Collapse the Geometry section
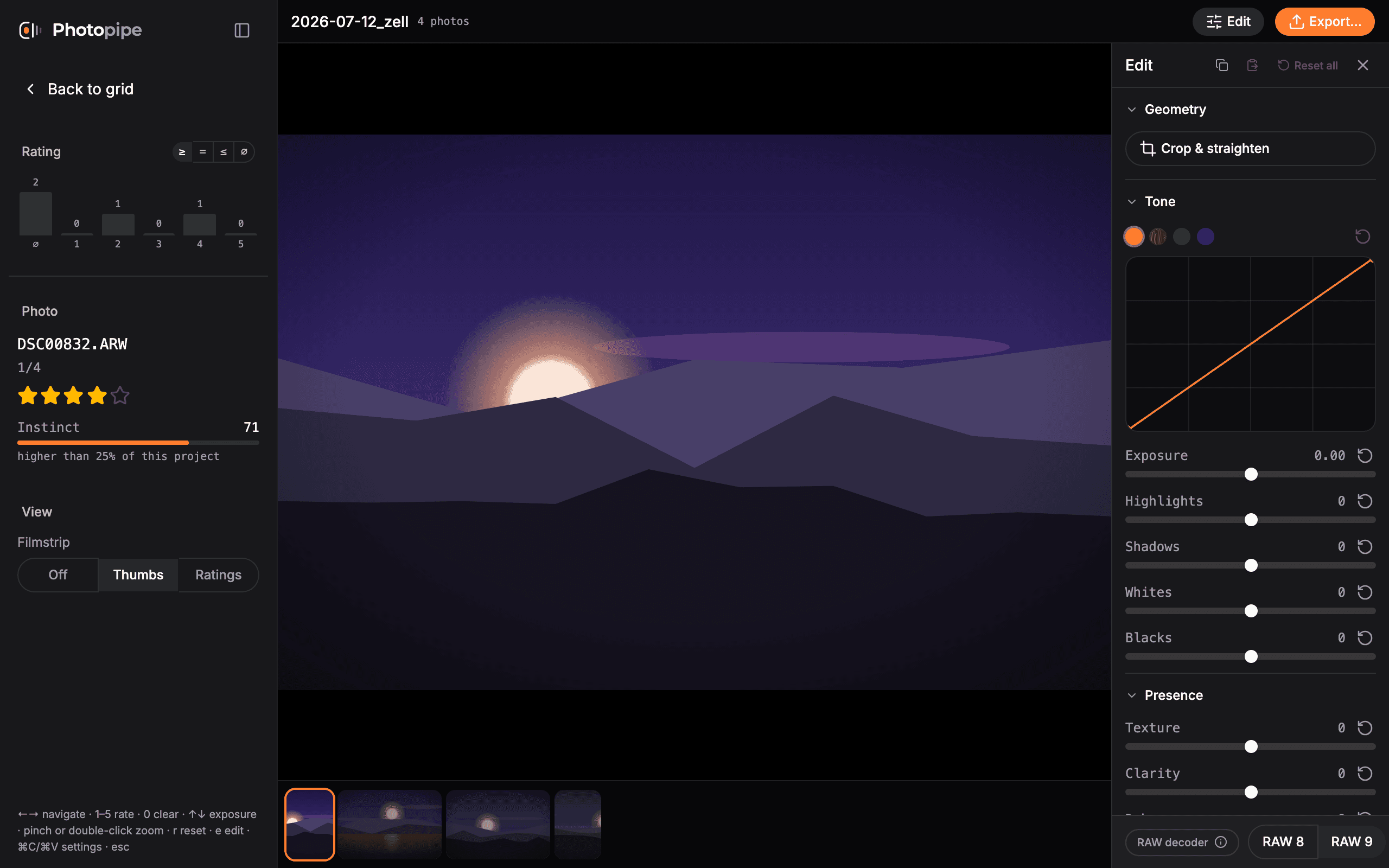The height and width of the screenshot is (868, 1389). [1131, 110]
